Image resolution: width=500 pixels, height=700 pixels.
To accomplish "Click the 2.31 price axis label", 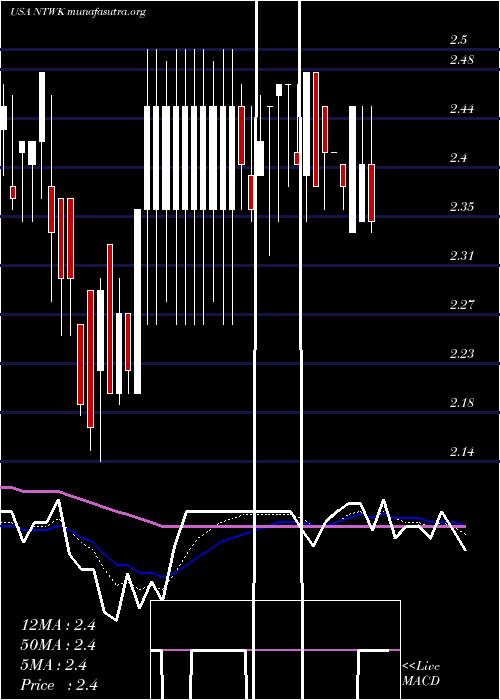I will [x=462, y=256].
